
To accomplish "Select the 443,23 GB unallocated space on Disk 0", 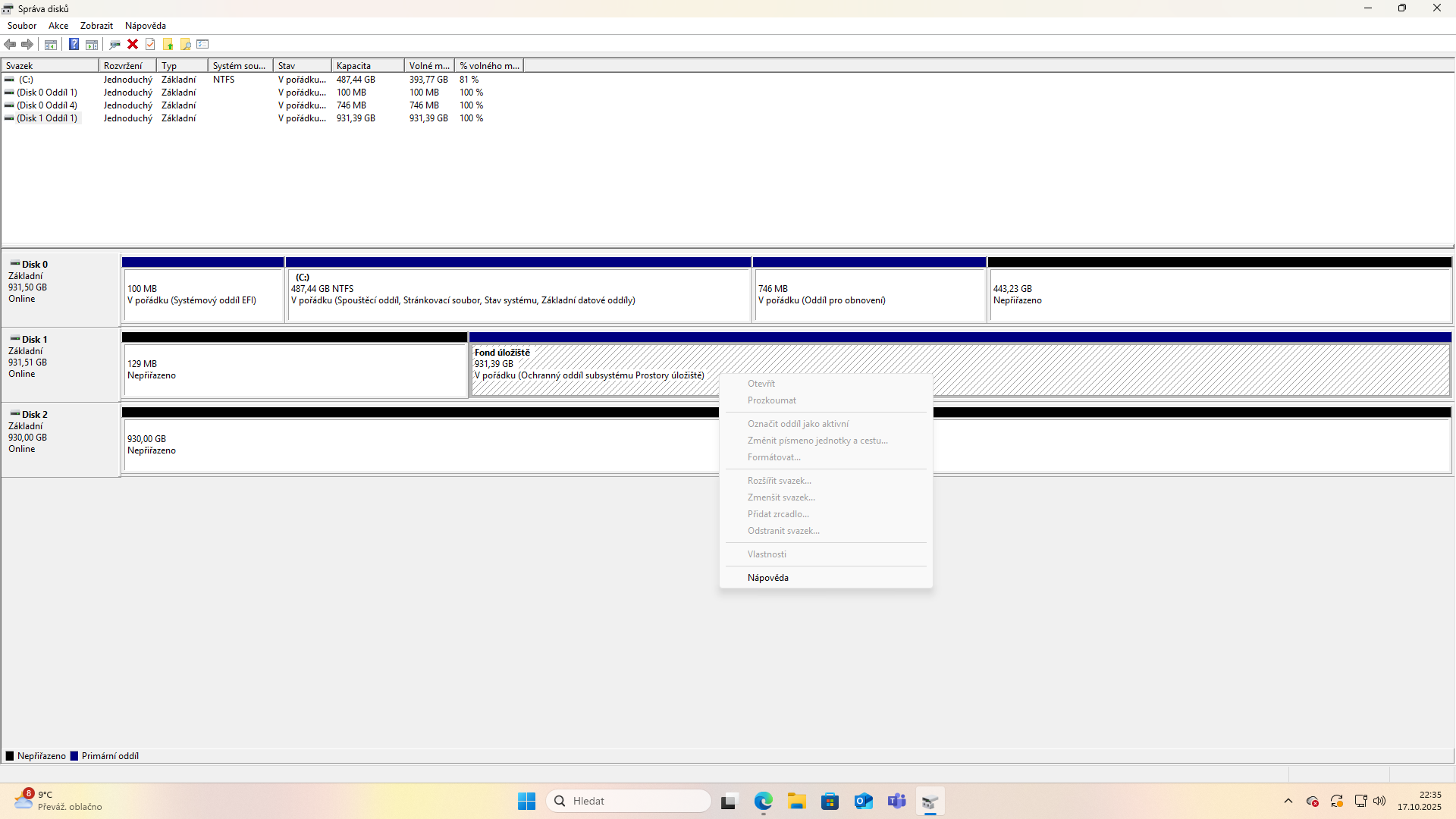I will [1219, 294].
